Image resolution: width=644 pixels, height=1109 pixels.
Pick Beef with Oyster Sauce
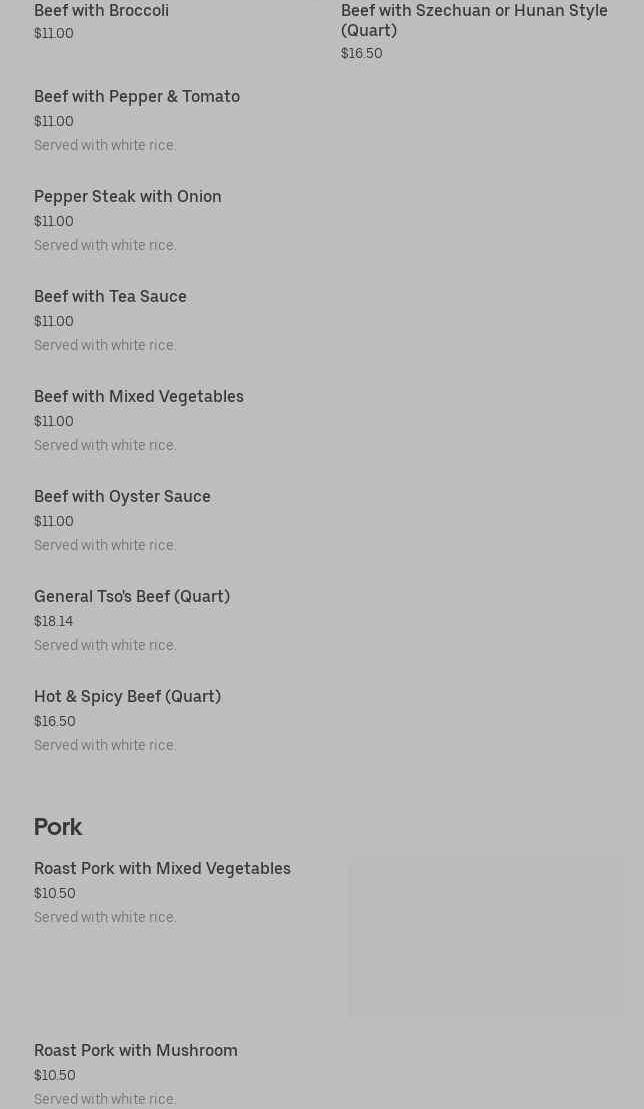point(122,497)
